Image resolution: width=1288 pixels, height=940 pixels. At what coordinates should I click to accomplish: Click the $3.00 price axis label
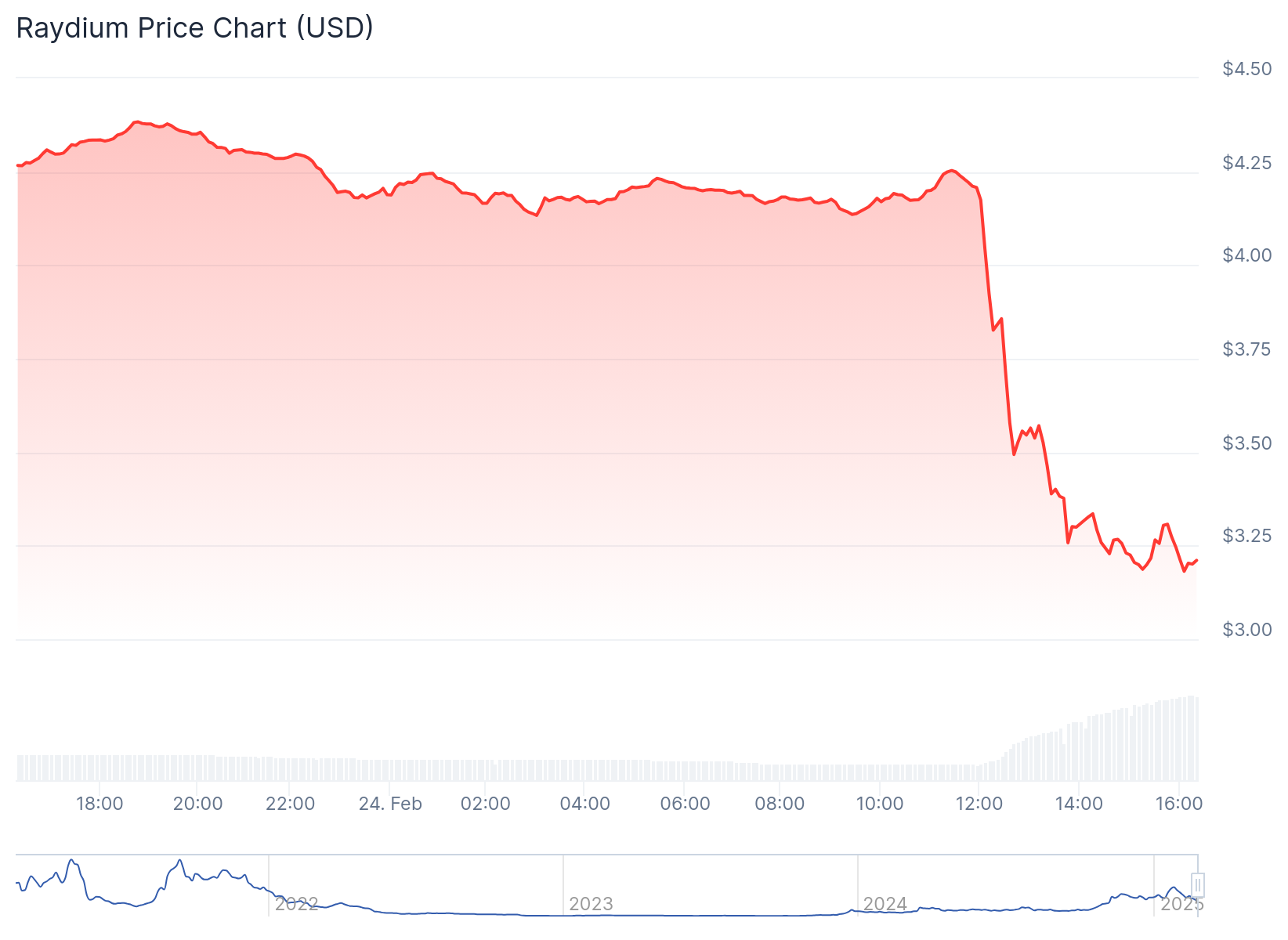click(1247, 630)
